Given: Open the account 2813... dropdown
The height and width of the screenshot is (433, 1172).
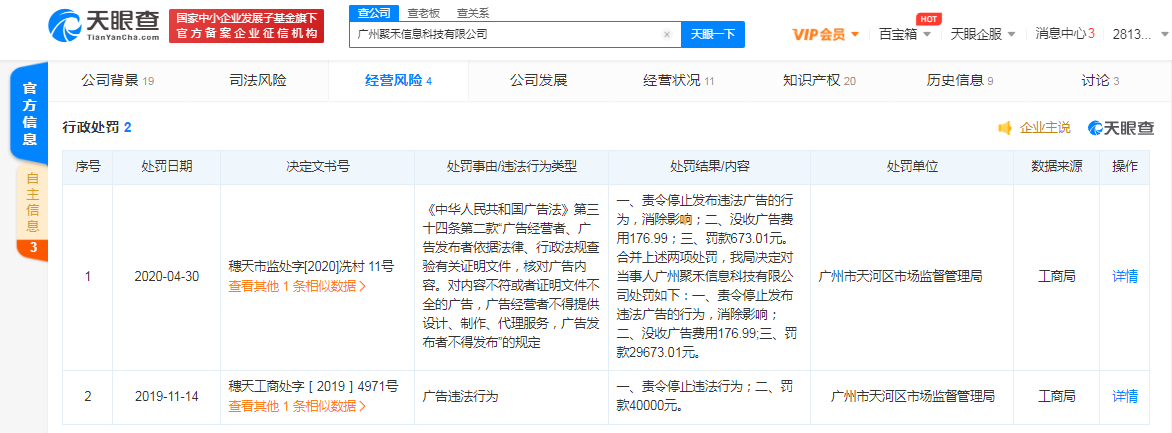Looking at the screenshot, I should 1140,34.
